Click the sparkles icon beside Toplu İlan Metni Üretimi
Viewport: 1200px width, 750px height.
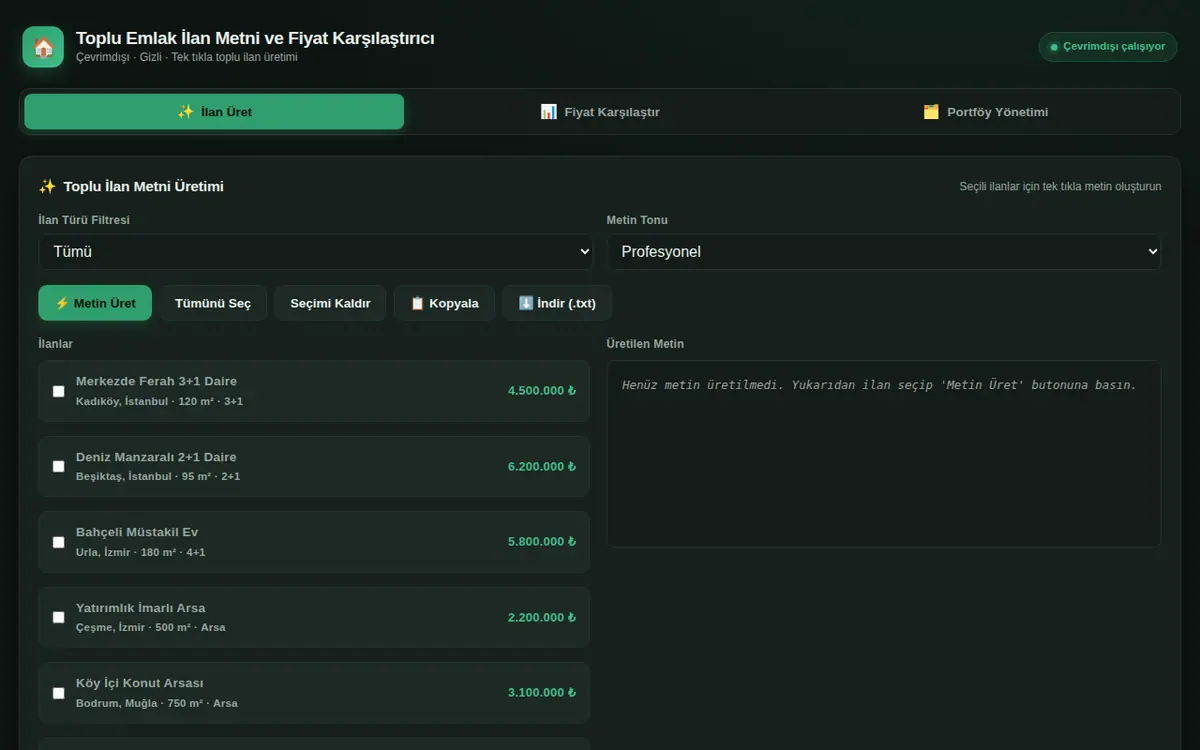tap(47, 187)
